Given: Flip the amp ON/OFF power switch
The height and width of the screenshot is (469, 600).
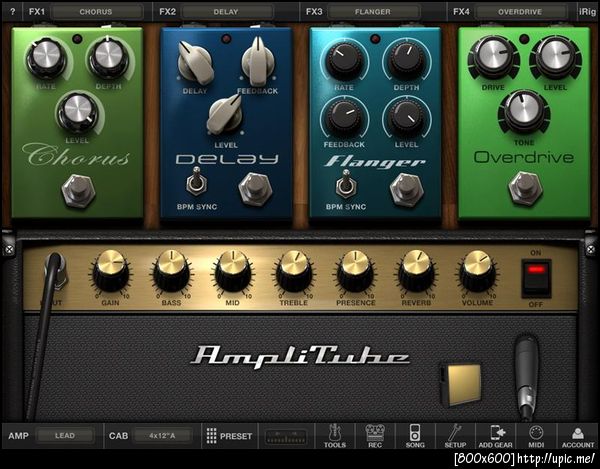Looking at the screenshot, I should [x=536, y=278].
